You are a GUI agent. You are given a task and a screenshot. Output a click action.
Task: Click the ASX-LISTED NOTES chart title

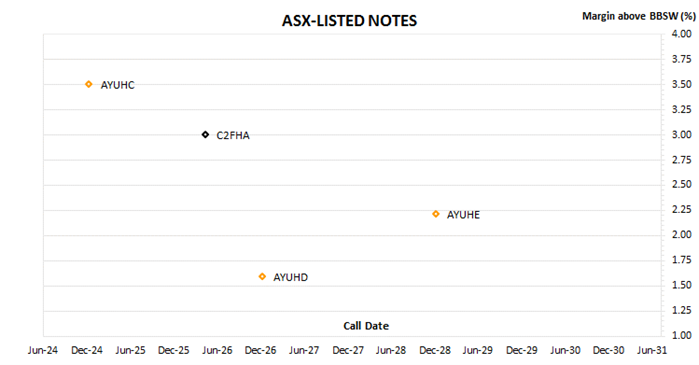tap(349, 21)
